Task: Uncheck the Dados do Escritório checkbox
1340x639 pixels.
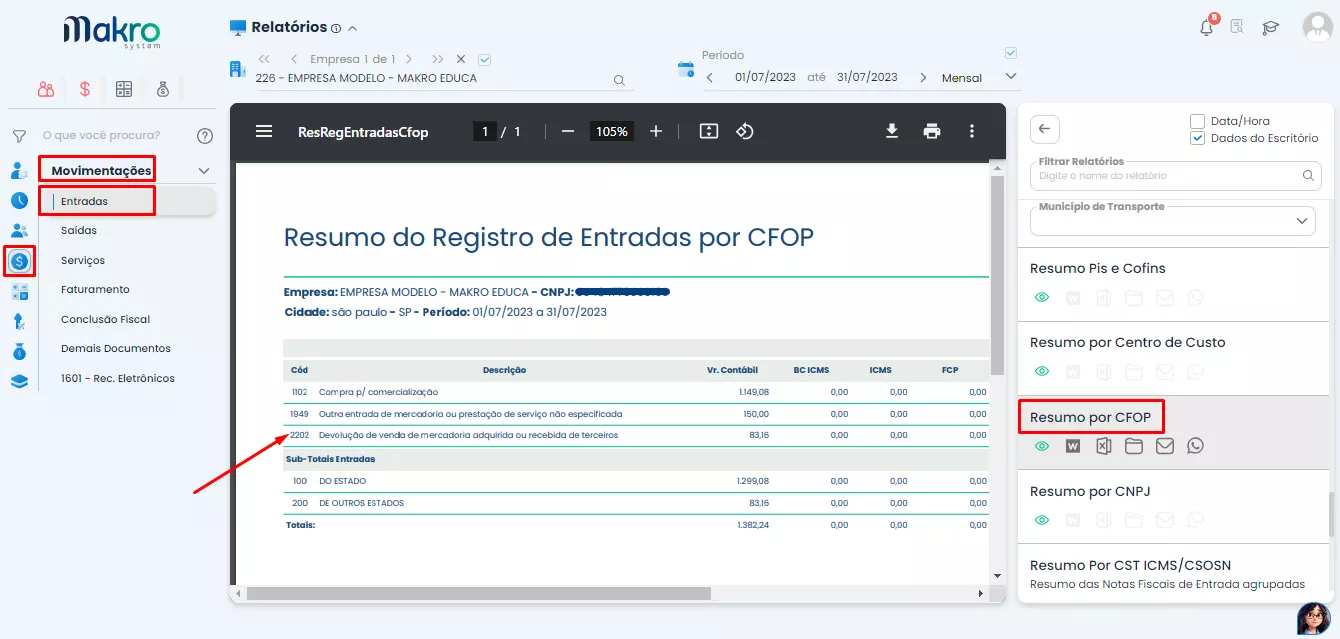Action: (1197, 138)
